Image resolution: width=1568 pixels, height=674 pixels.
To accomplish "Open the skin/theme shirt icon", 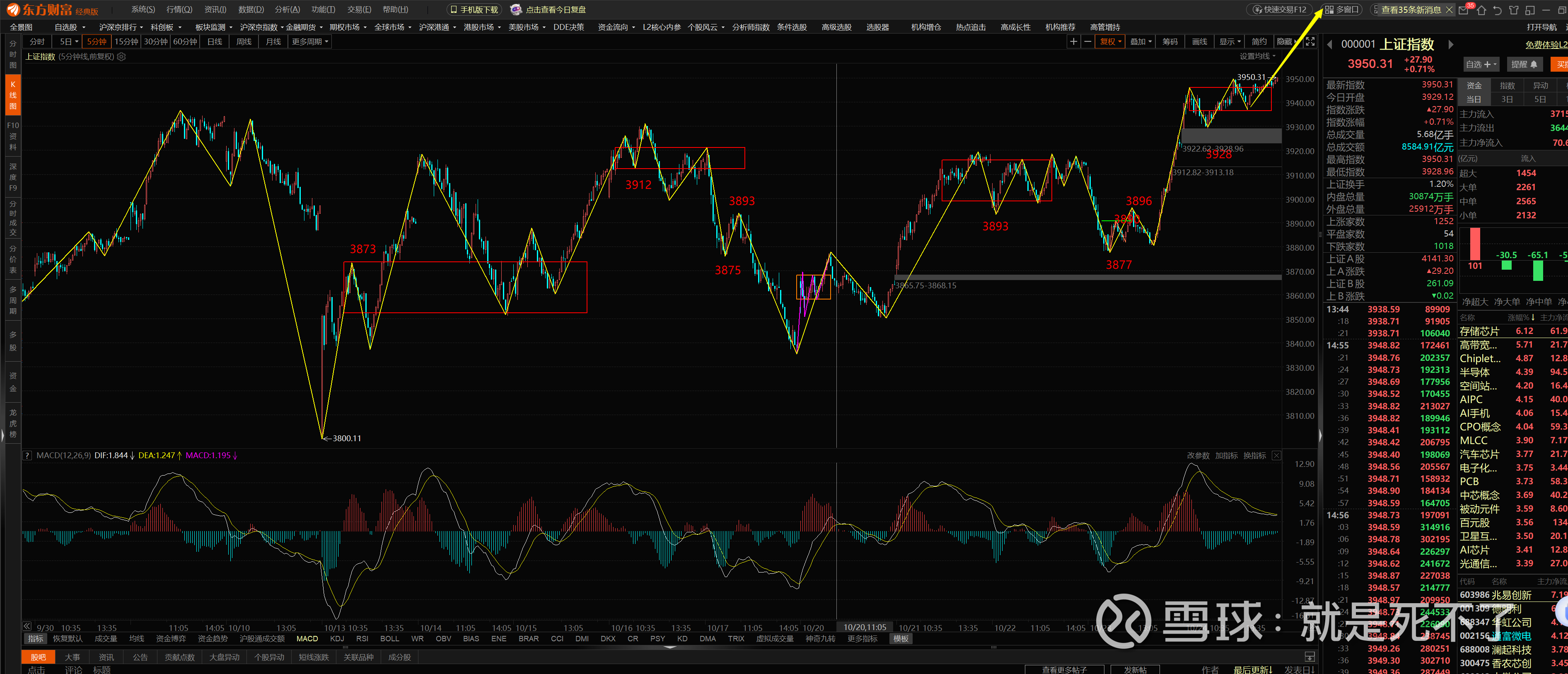I will pos(1514,10).
